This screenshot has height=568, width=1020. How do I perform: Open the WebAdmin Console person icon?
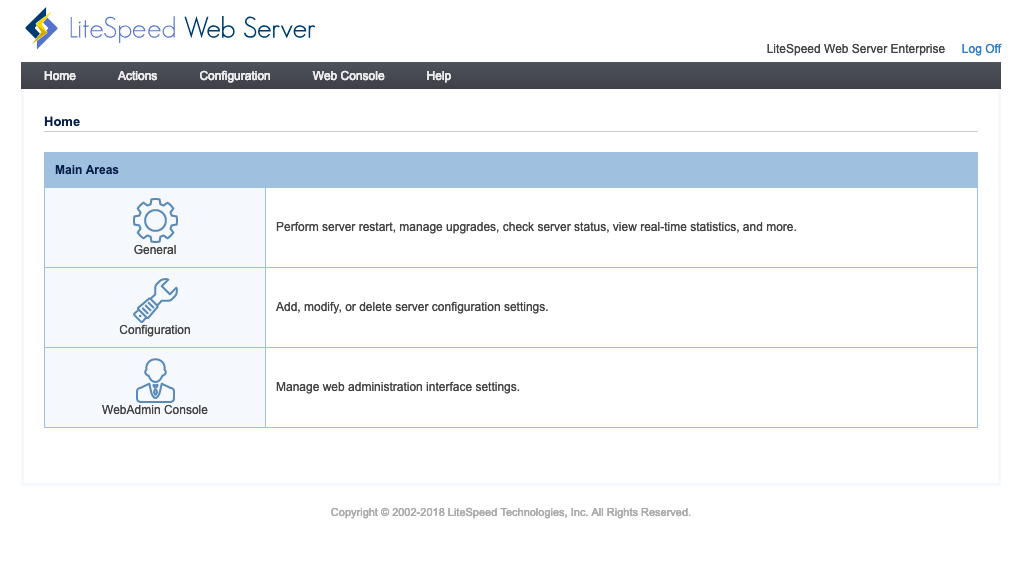(x=155, y=380)
